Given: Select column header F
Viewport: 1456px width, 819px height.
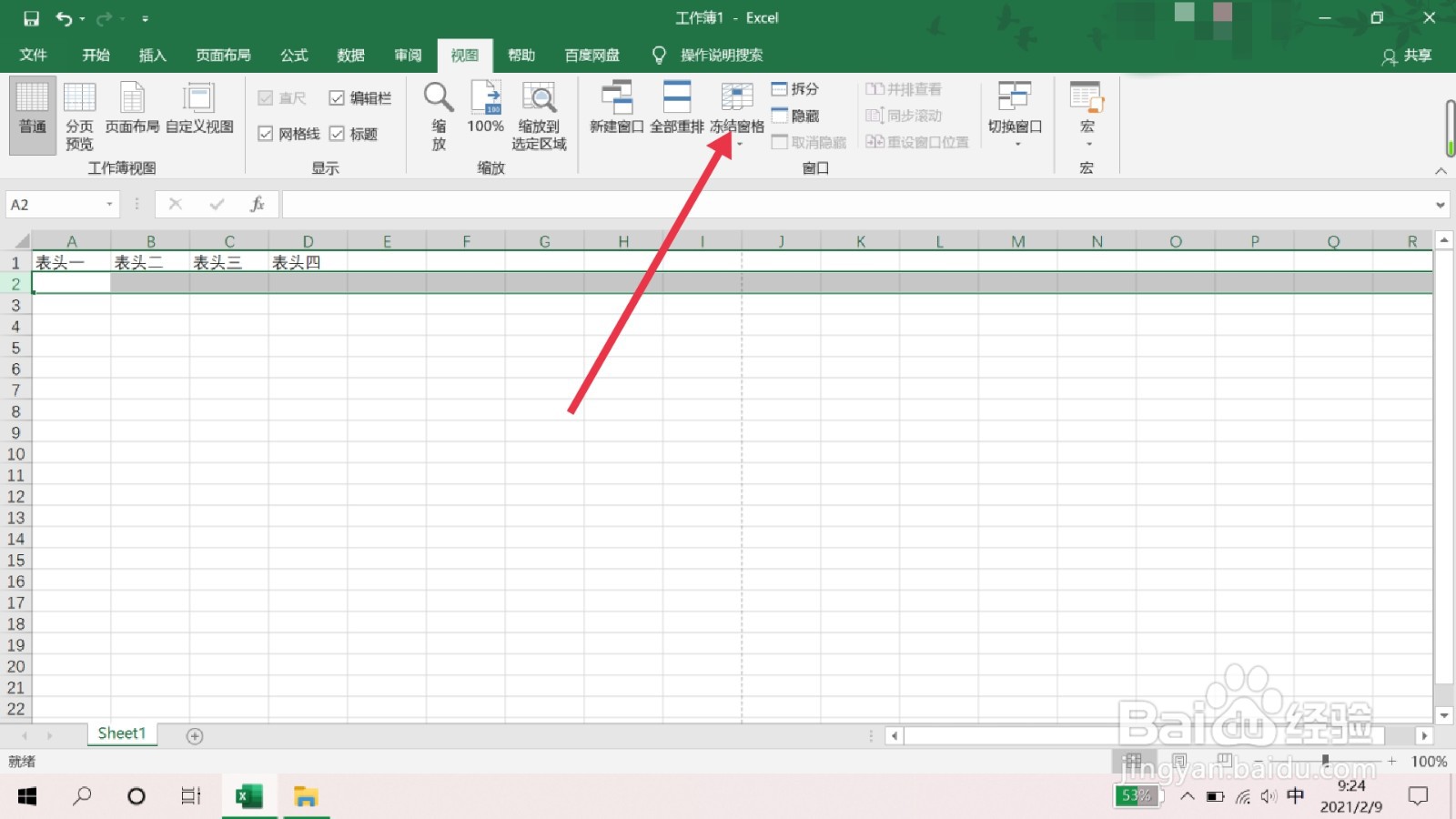Looking at the screenshot, I should [x=466, y=241].
